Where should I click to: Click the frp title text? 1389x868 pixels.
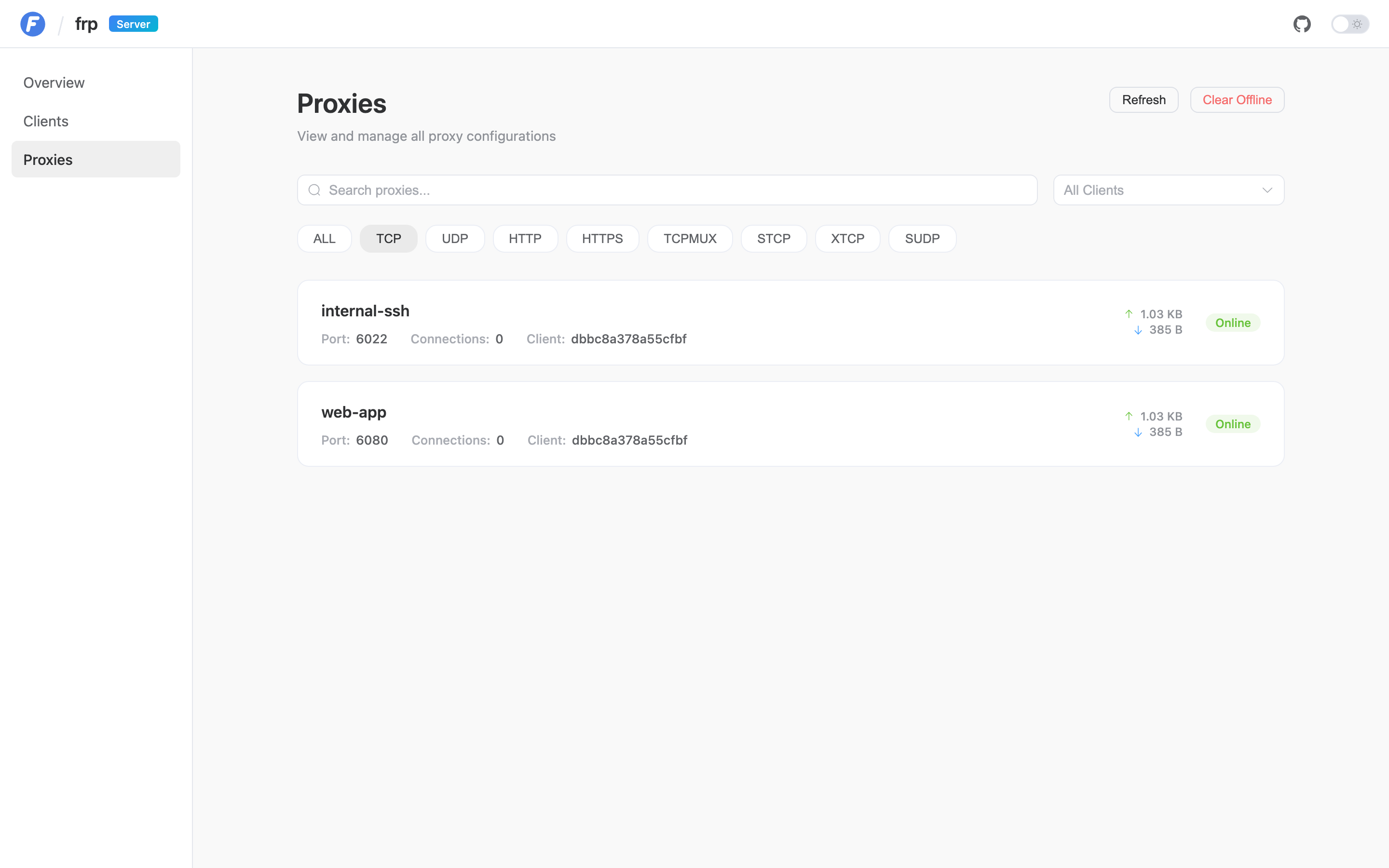pyautogui.click(x=86, y=24)
